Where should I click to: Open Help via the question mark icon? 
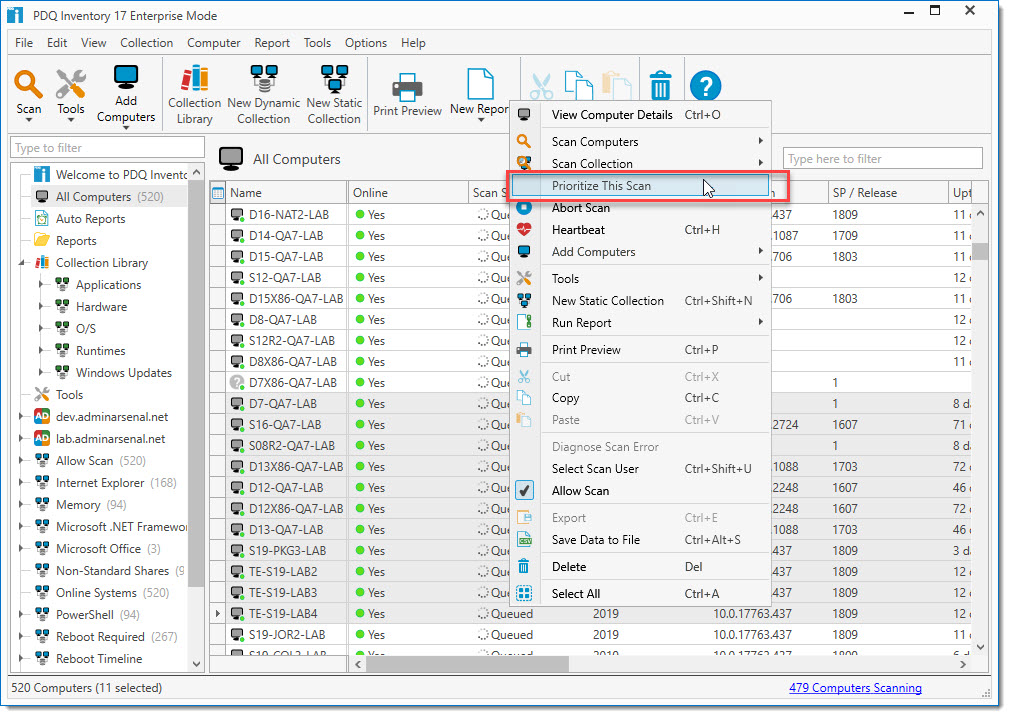[705, 86]
